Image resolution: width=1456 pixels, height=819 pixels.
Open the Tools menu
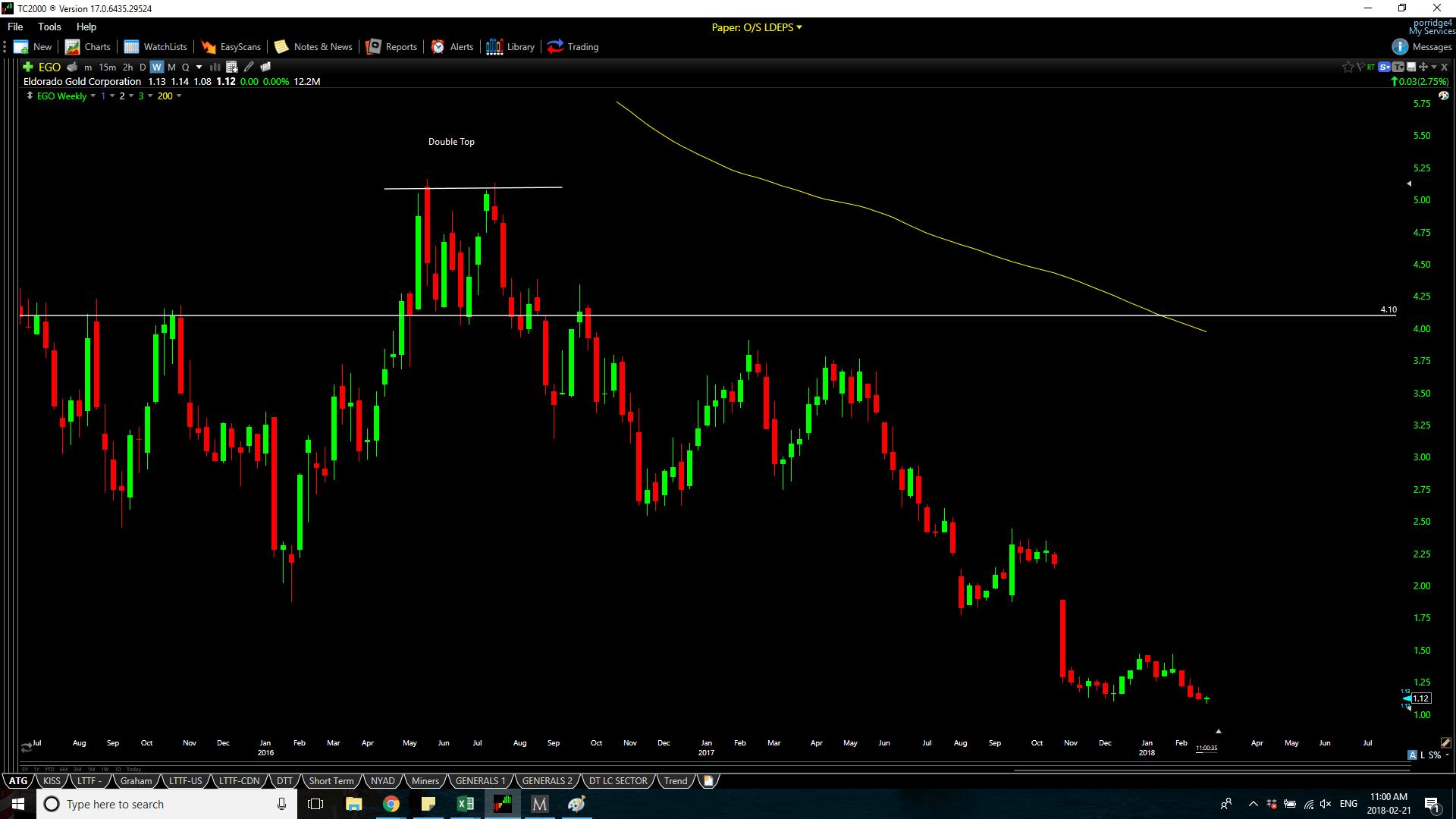[x=49, y=27]
